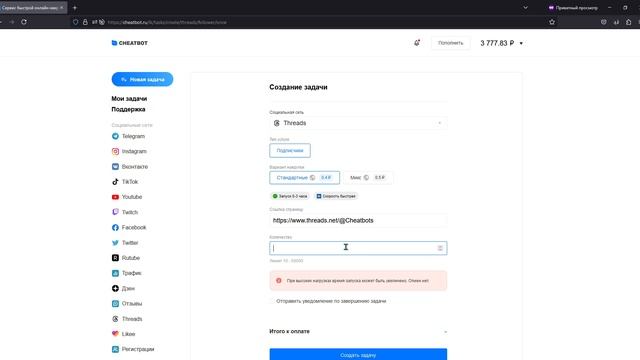The image size is (640, 360).
Task: Click the Пополнить balance button
Action: tap(451, 43)
